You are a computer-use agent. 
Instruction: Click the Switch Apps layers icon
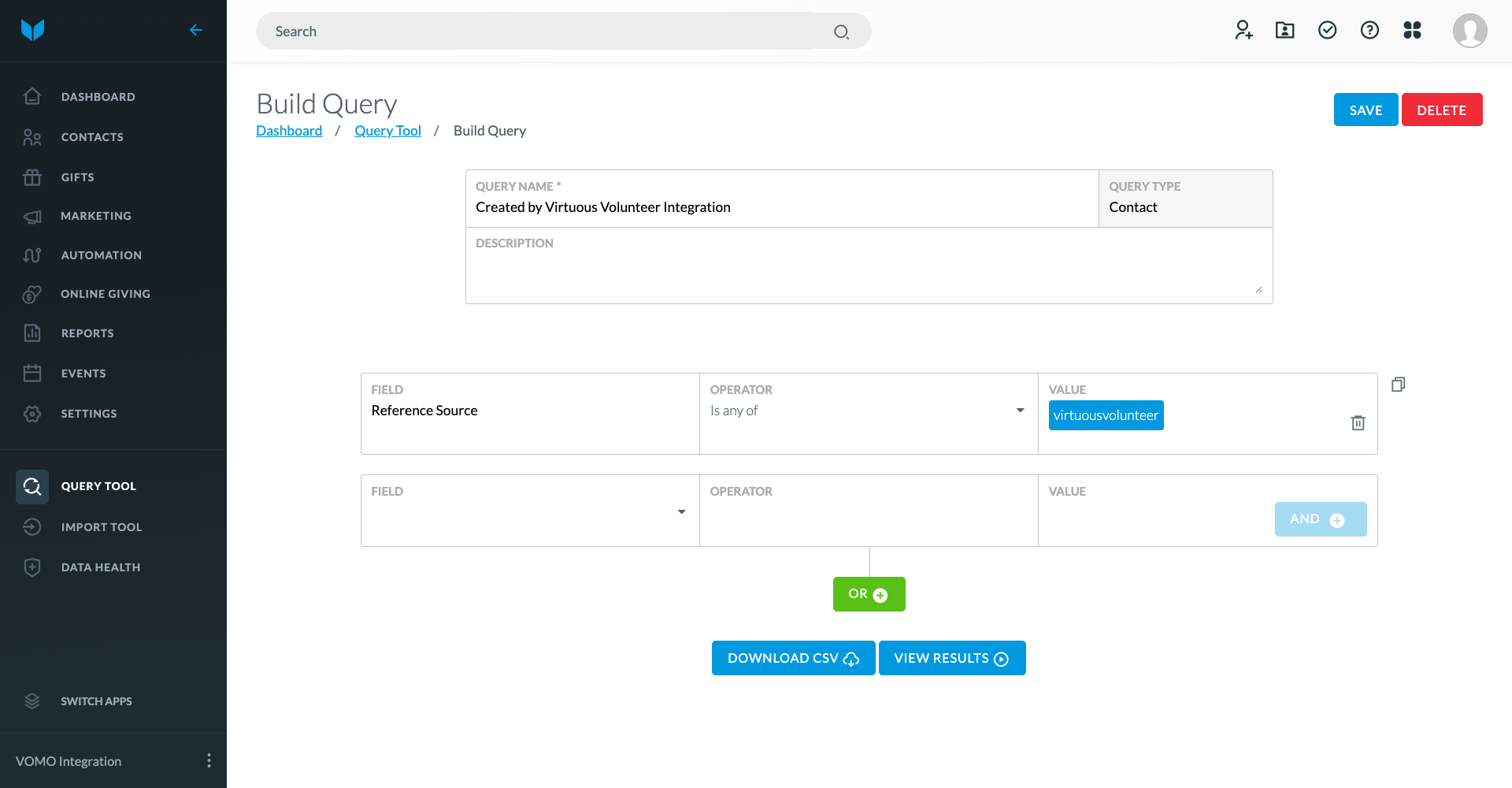point(32,701)
